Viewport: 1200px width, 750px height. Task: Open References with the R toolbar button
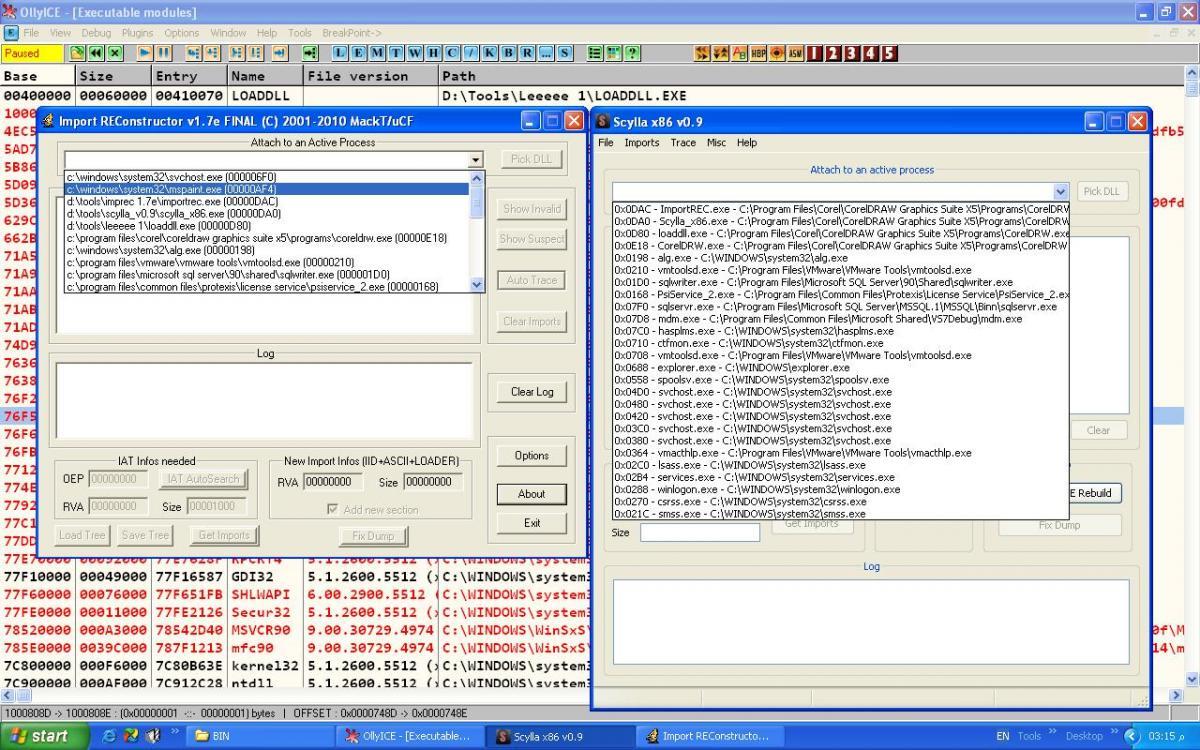pyautogui.click(x=527, y=53)
